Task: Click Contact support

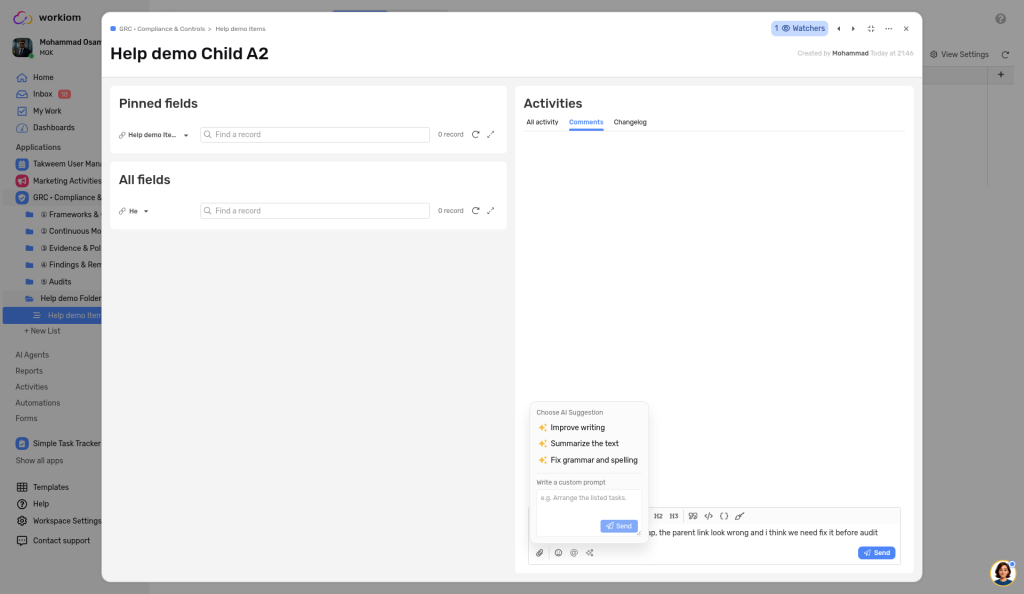Action: (54, 540)
